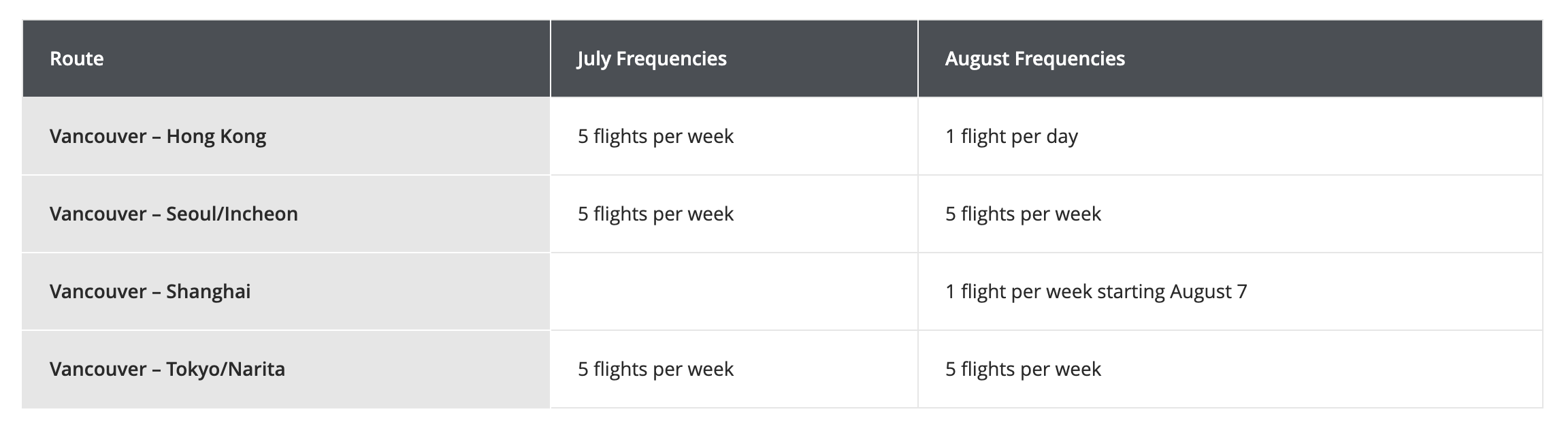Click the word Tokyo/Narita in last row

(x=226, y=369)
